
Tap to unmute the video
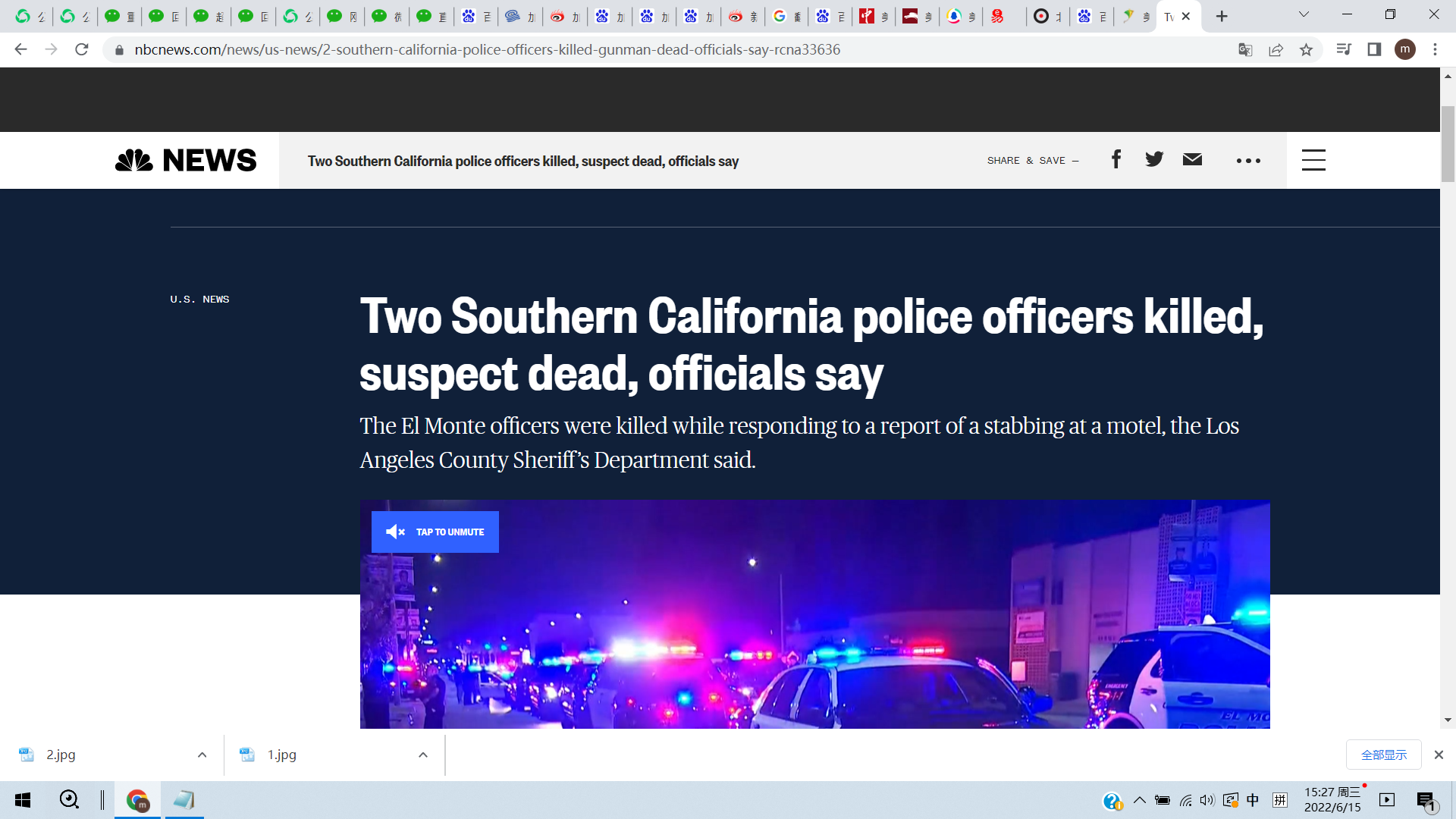tap(435, 532)
